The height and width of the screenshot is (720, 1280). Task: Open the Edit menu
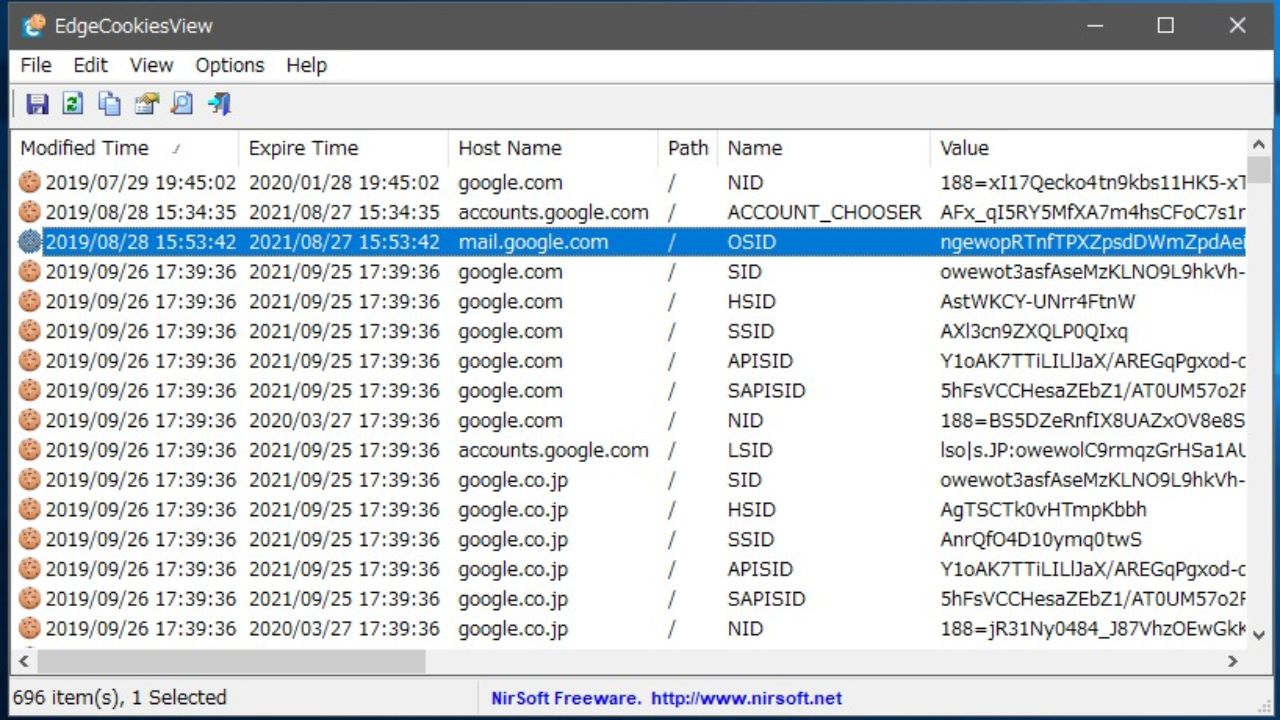90,65
